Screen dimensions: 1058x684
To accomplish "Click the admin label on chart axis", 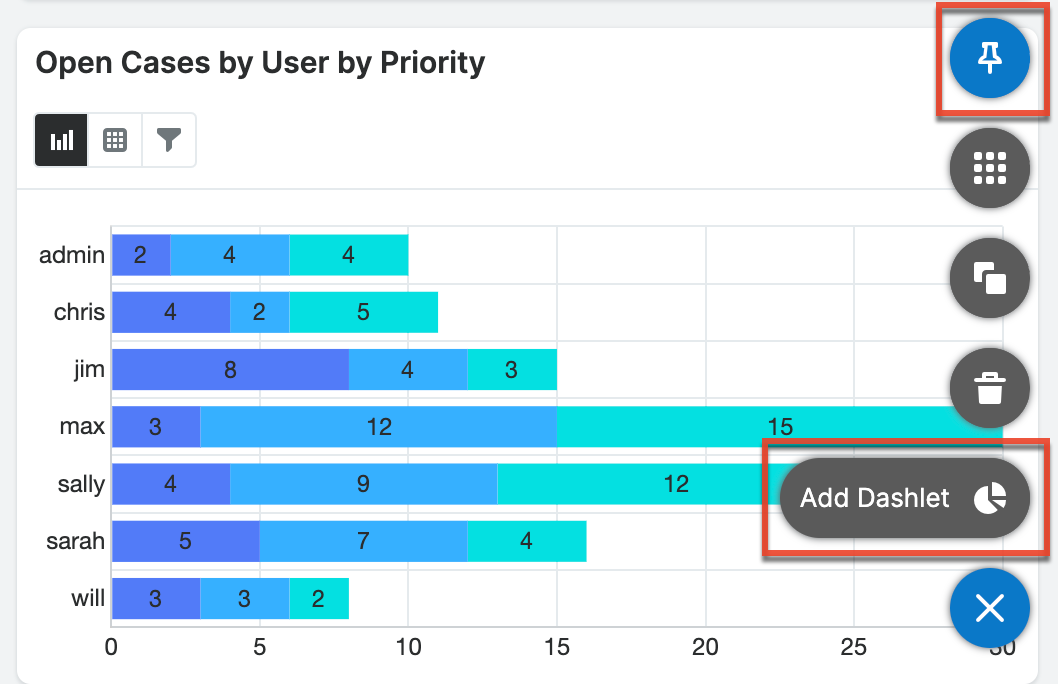I will 71,255.
